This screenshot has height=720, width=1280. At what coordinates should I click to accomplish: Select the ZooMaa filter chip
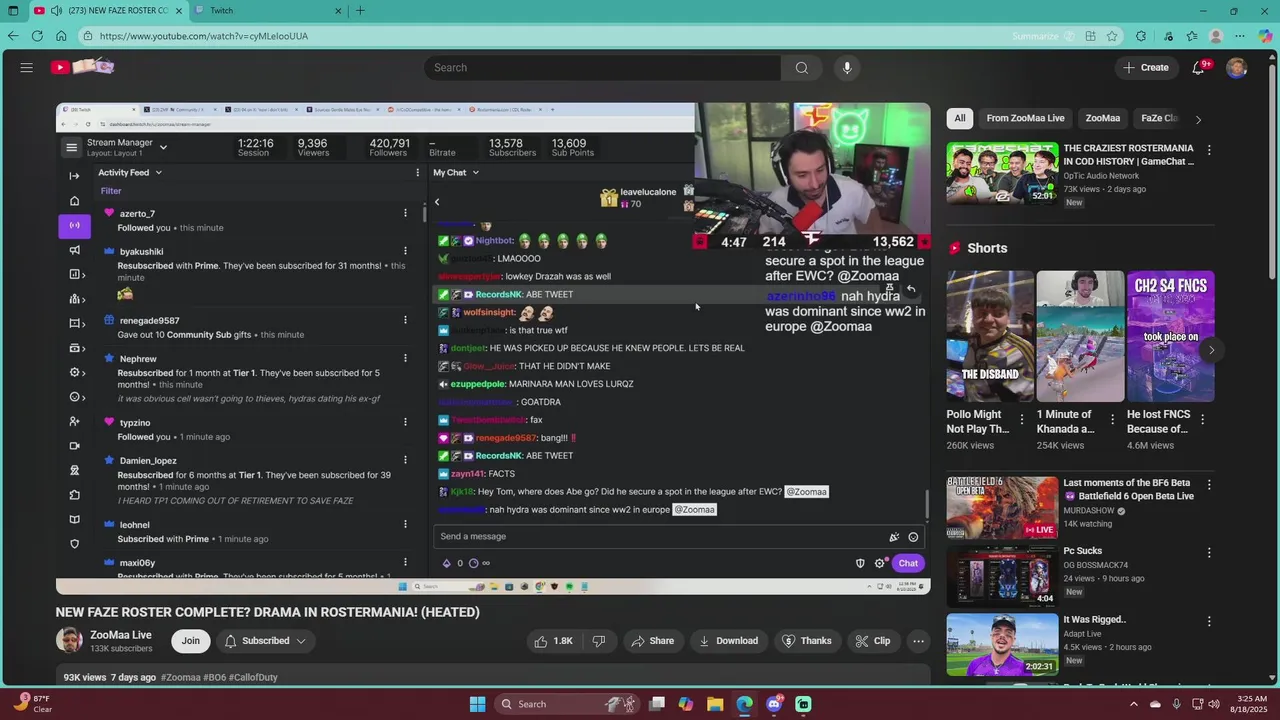click(1102, 118)
